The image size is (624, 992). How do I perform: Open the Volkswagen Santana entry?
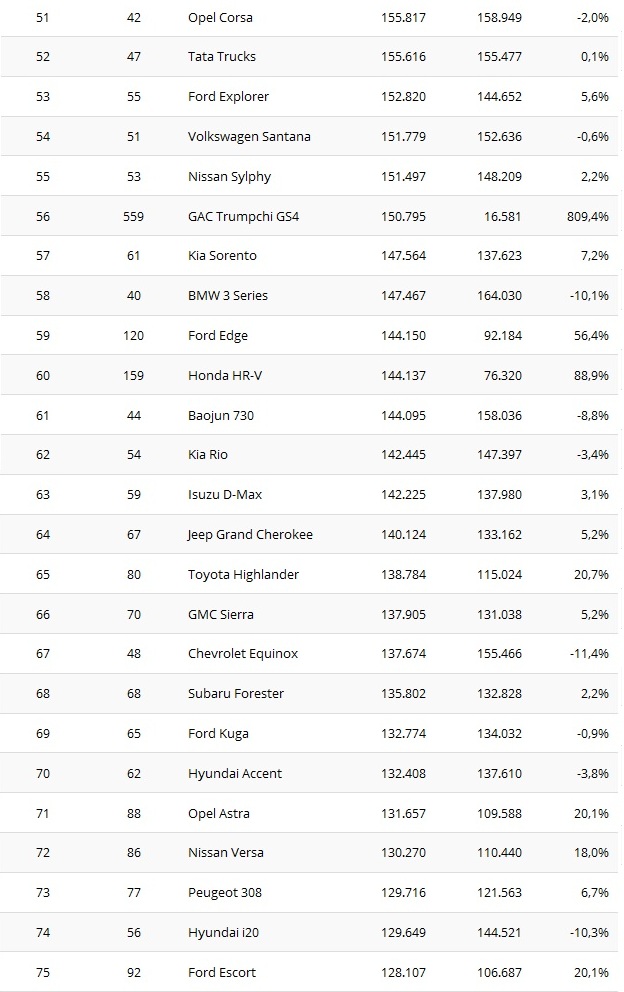click(249, 136)
